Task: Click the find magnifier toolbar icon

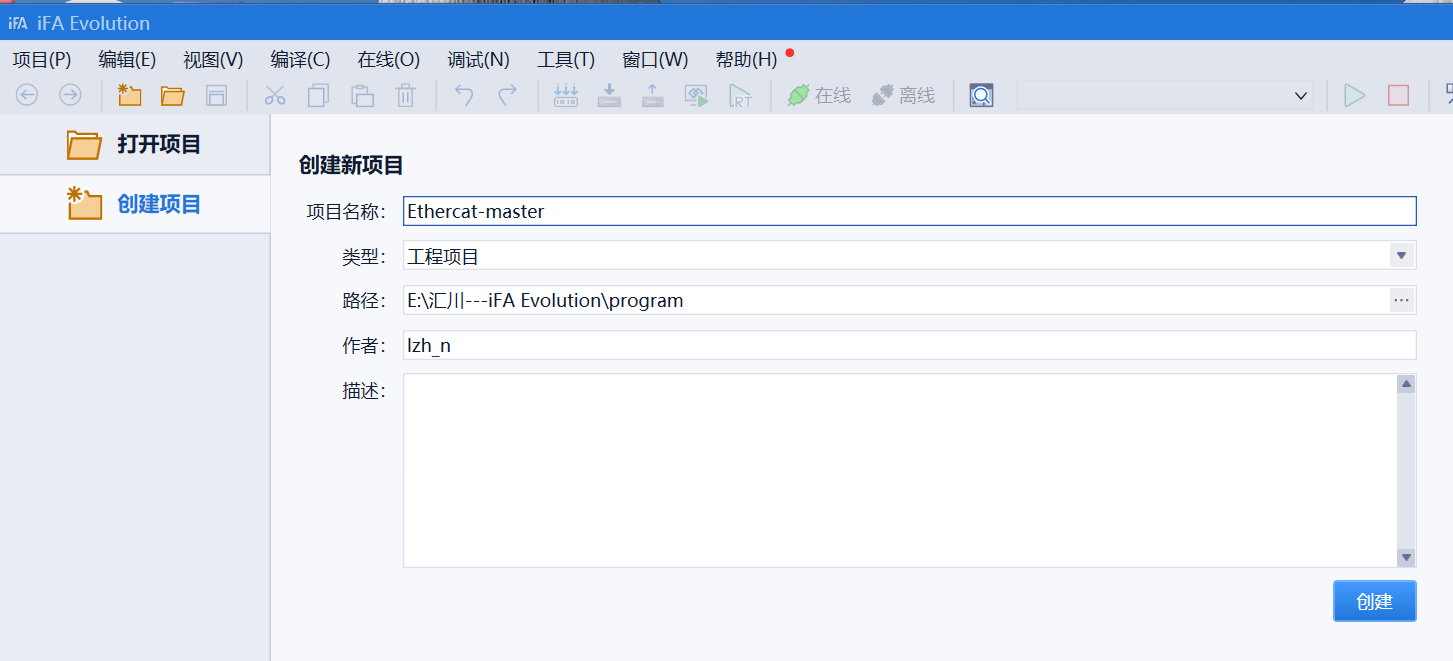Action: click(x=981, y=96)
